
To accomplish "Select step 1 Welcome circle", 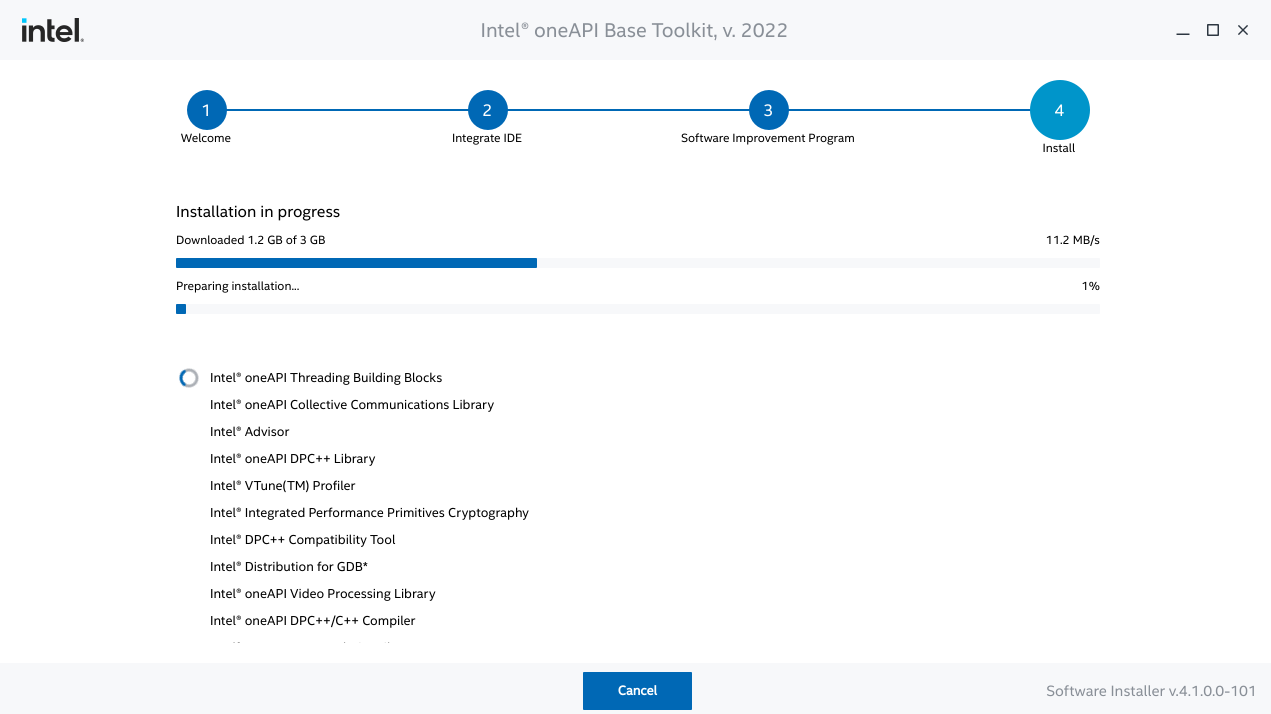I will [x=206, y=110].
